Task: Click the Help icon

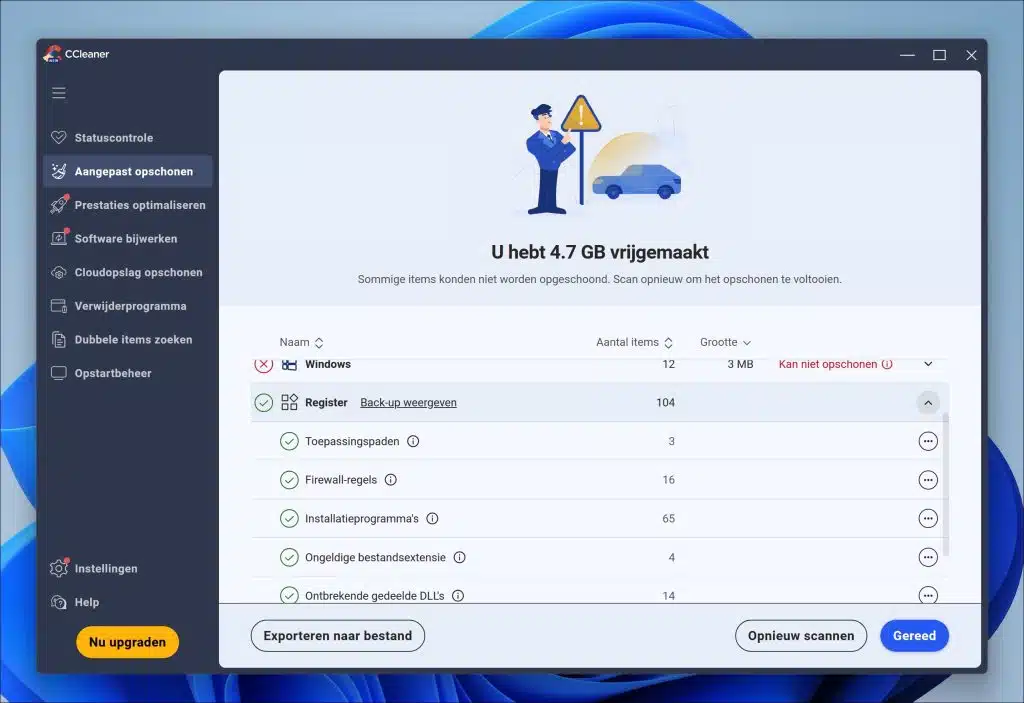Action: [59, 602]
